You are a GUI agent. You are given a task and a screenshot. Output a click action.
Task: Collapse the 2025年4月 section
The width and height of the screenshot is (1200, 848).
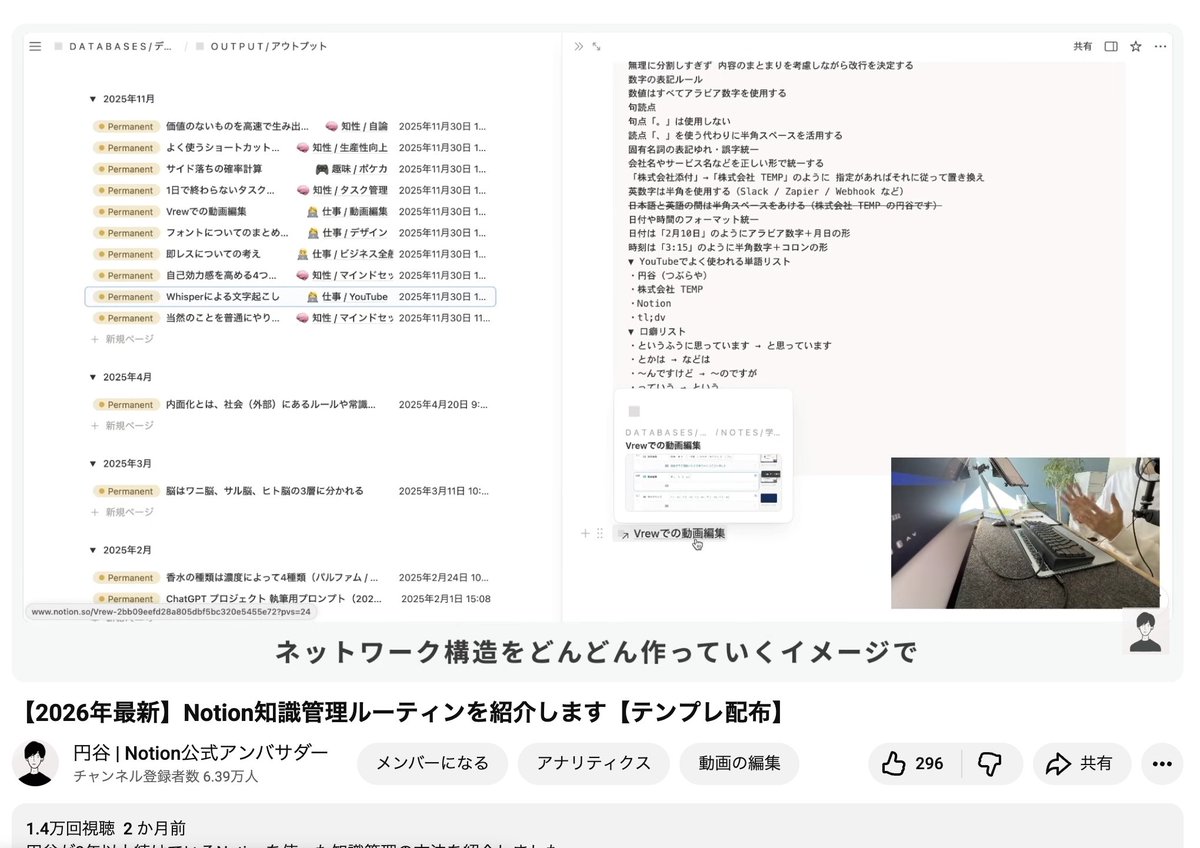click(91, 377)
